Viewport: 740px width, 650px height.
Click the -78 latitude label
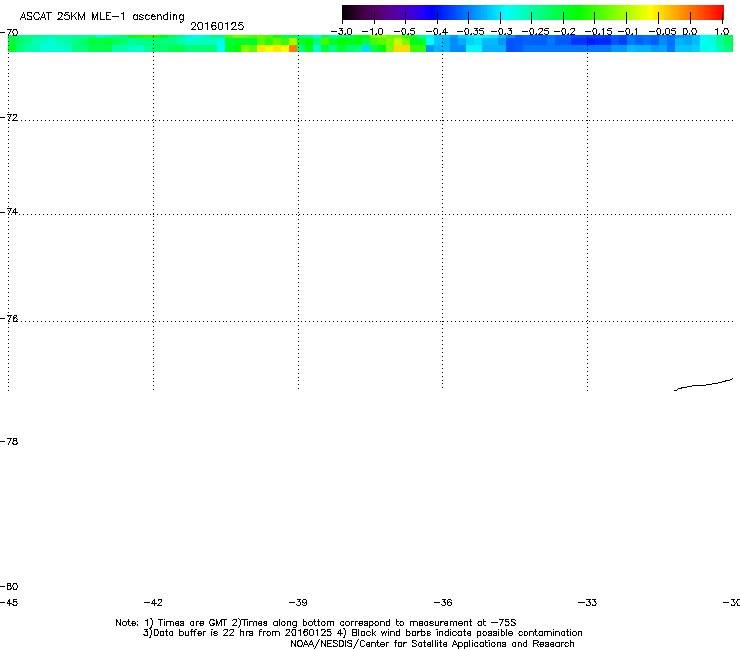point(9,441)
